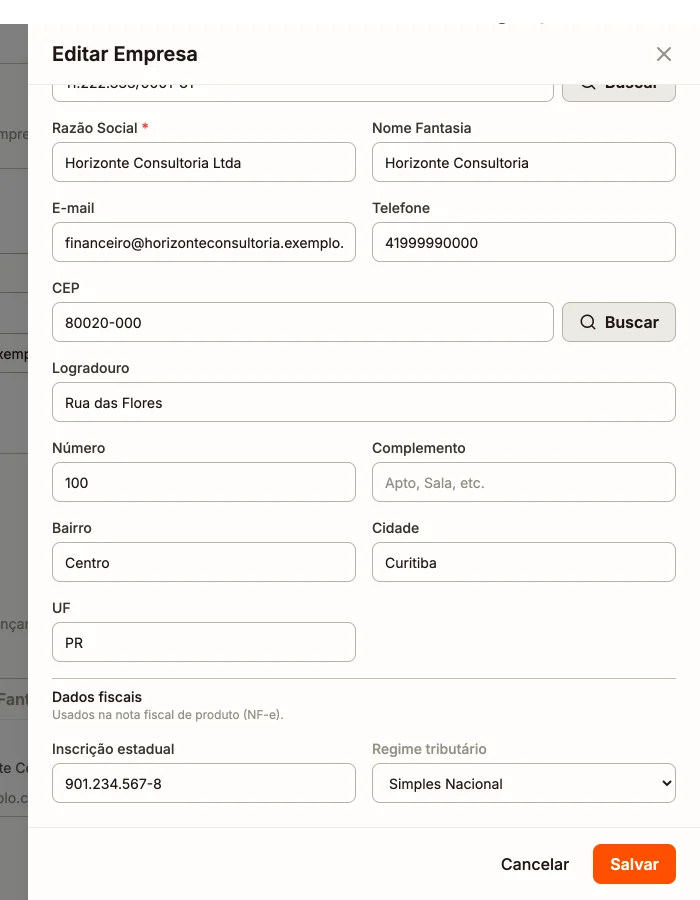Click the Logradouro field Rua das Flores
The image size is (700, 900).
[364, 402]
